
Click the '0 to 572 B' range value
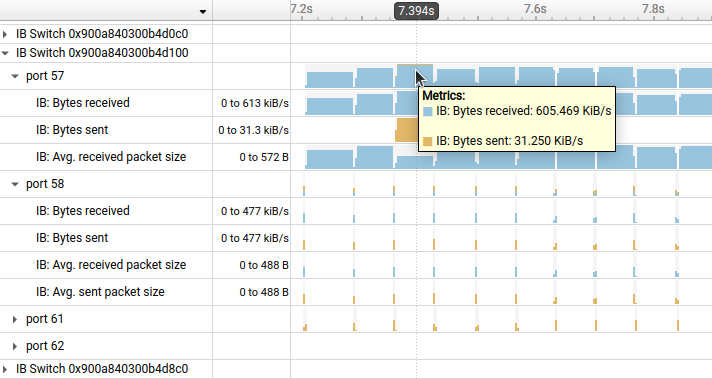264,158
